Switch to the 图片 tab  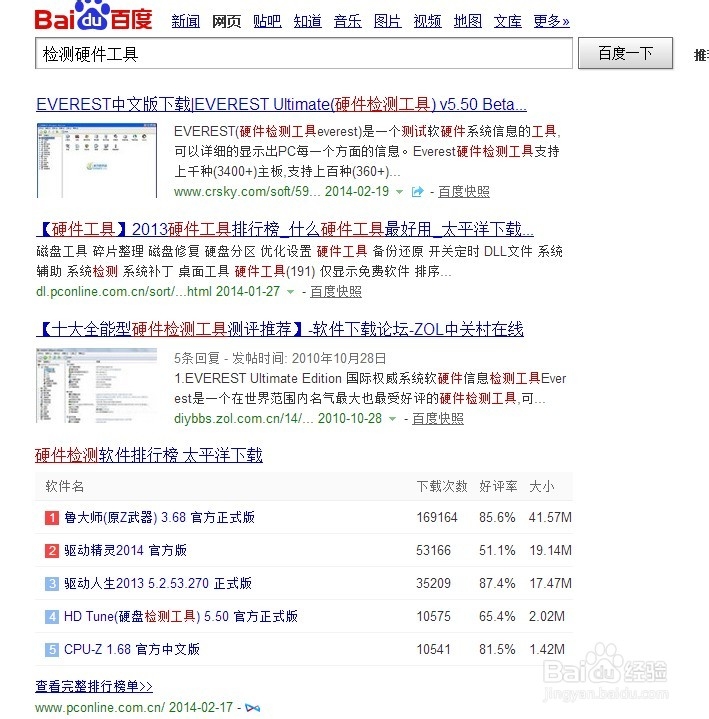pos(388,21)
